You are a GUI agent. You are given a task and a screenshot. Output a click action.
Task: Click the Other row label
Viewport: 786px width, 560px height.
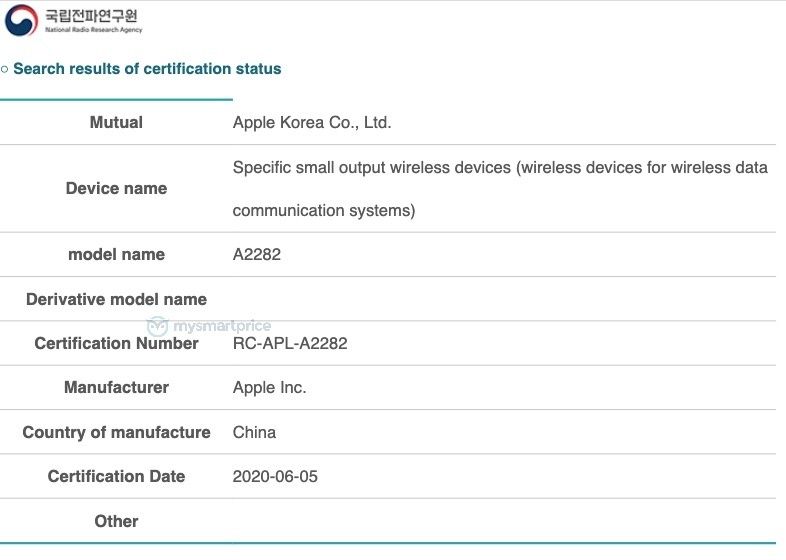coord(116,521)
